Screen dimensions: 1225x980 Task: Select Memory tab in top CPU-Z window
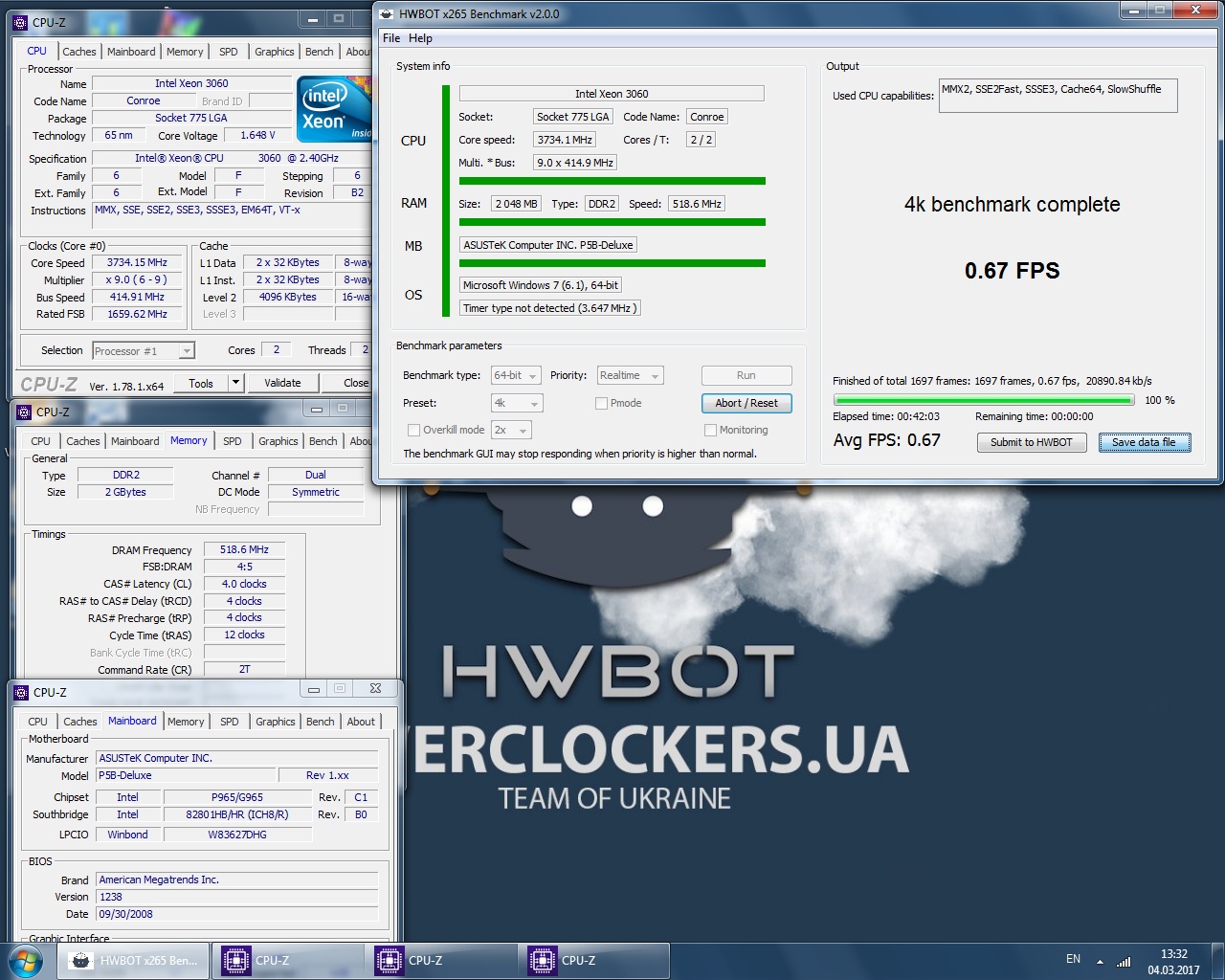tap(185, 52)
